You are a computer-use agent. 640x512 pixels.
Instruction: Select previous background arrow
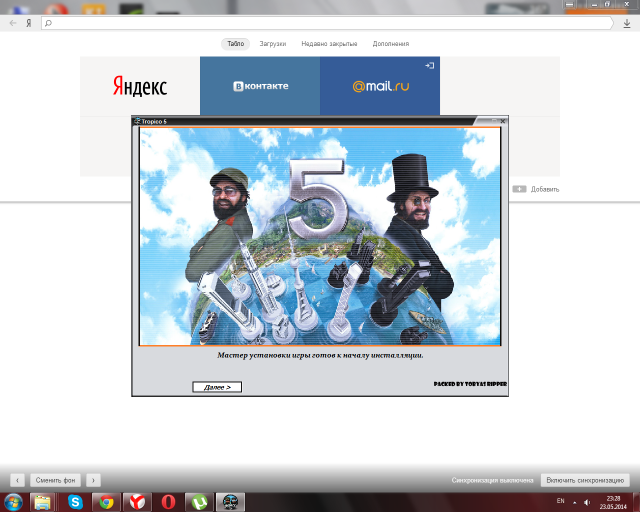17,480
